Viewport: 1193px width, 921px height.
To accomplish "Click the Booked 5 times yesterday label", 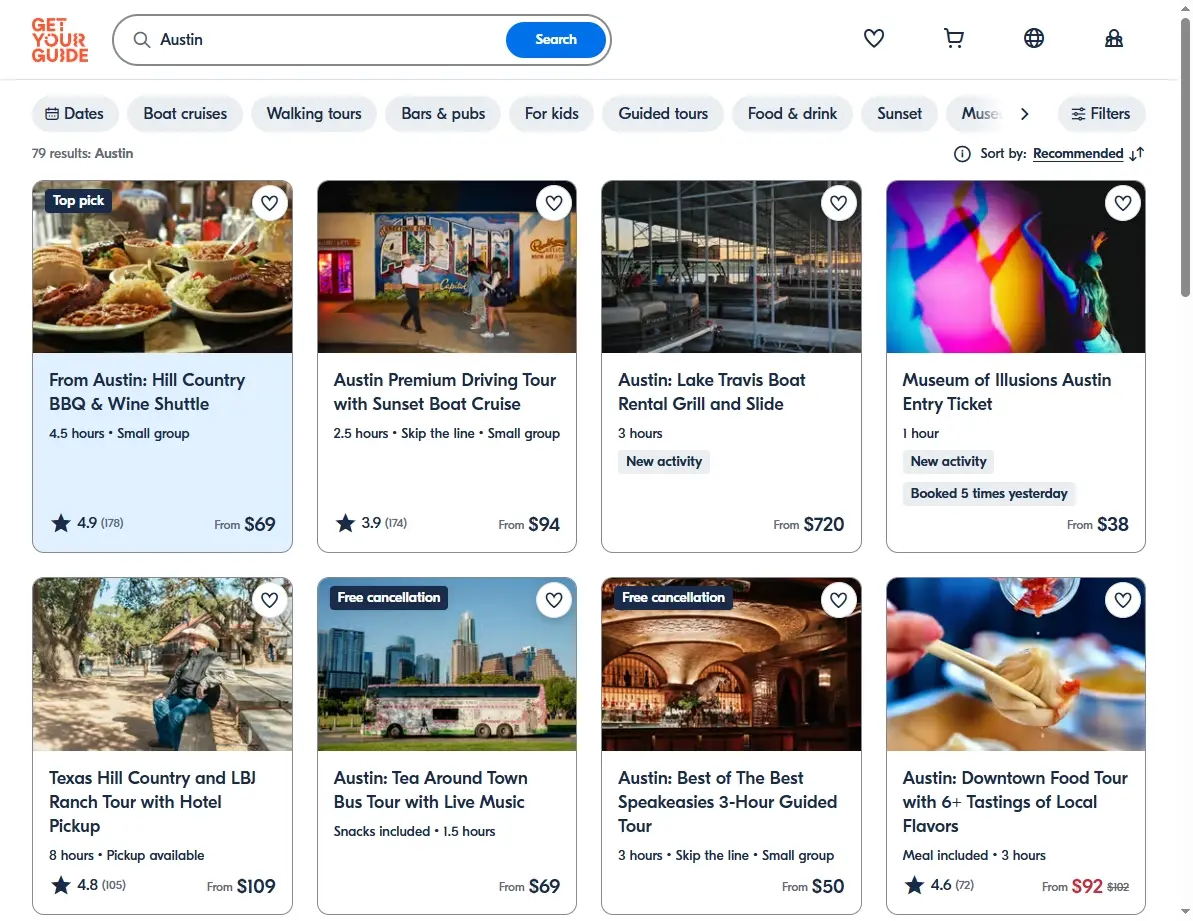I will 988,494.
